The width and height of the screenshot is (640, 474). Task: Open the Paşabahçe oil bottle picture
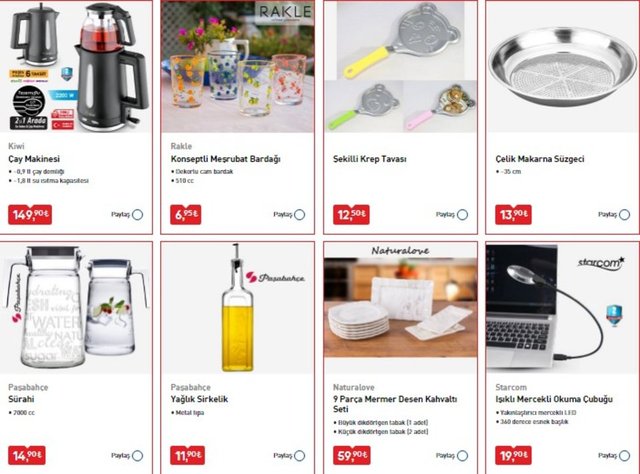coord(238,308)
